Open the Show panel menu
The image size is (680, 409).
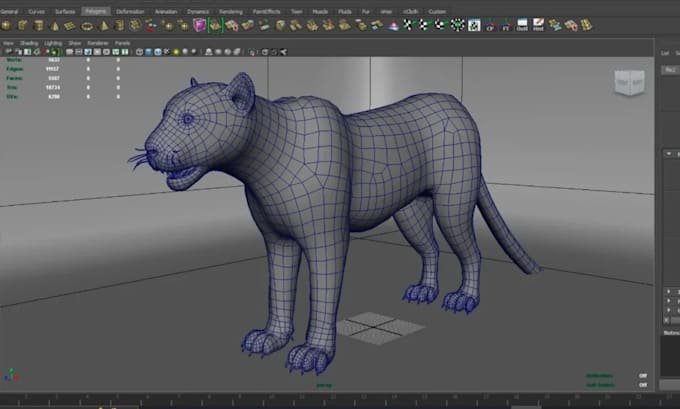click(x=75, y=43)
